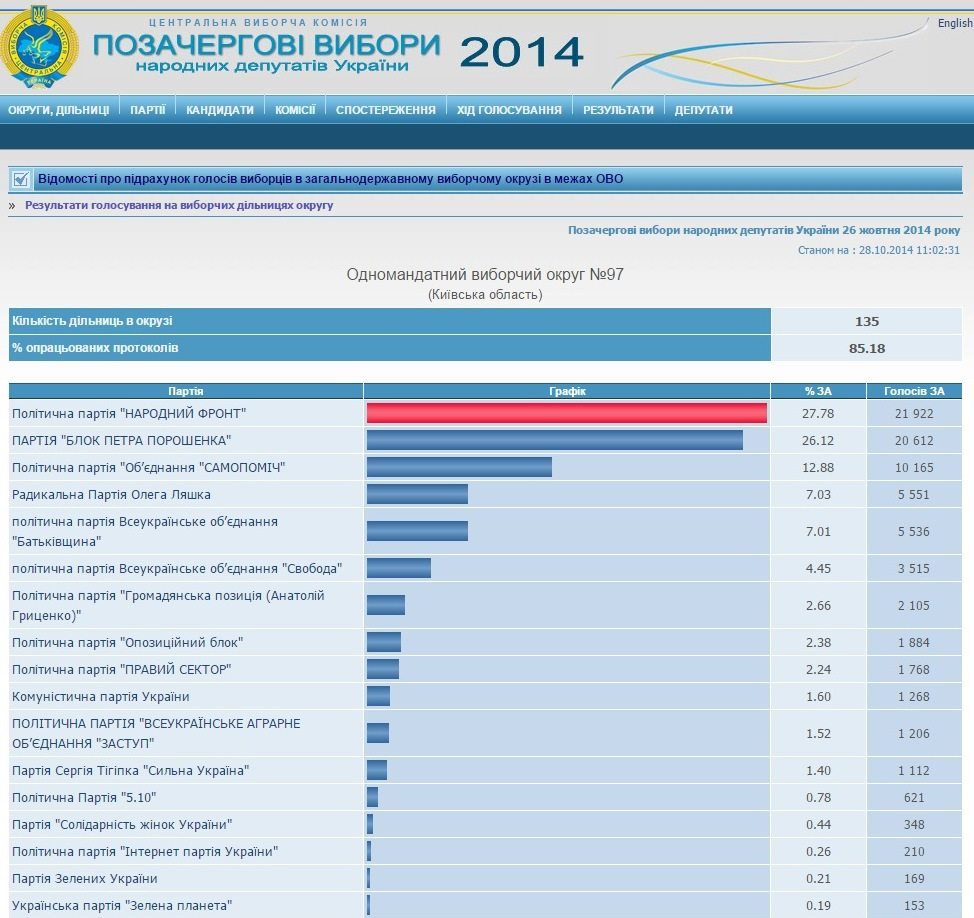The width and height of the screenshot is (974, 918).
Task: Click the 20 612 votes value
Action: coord(914,440)
